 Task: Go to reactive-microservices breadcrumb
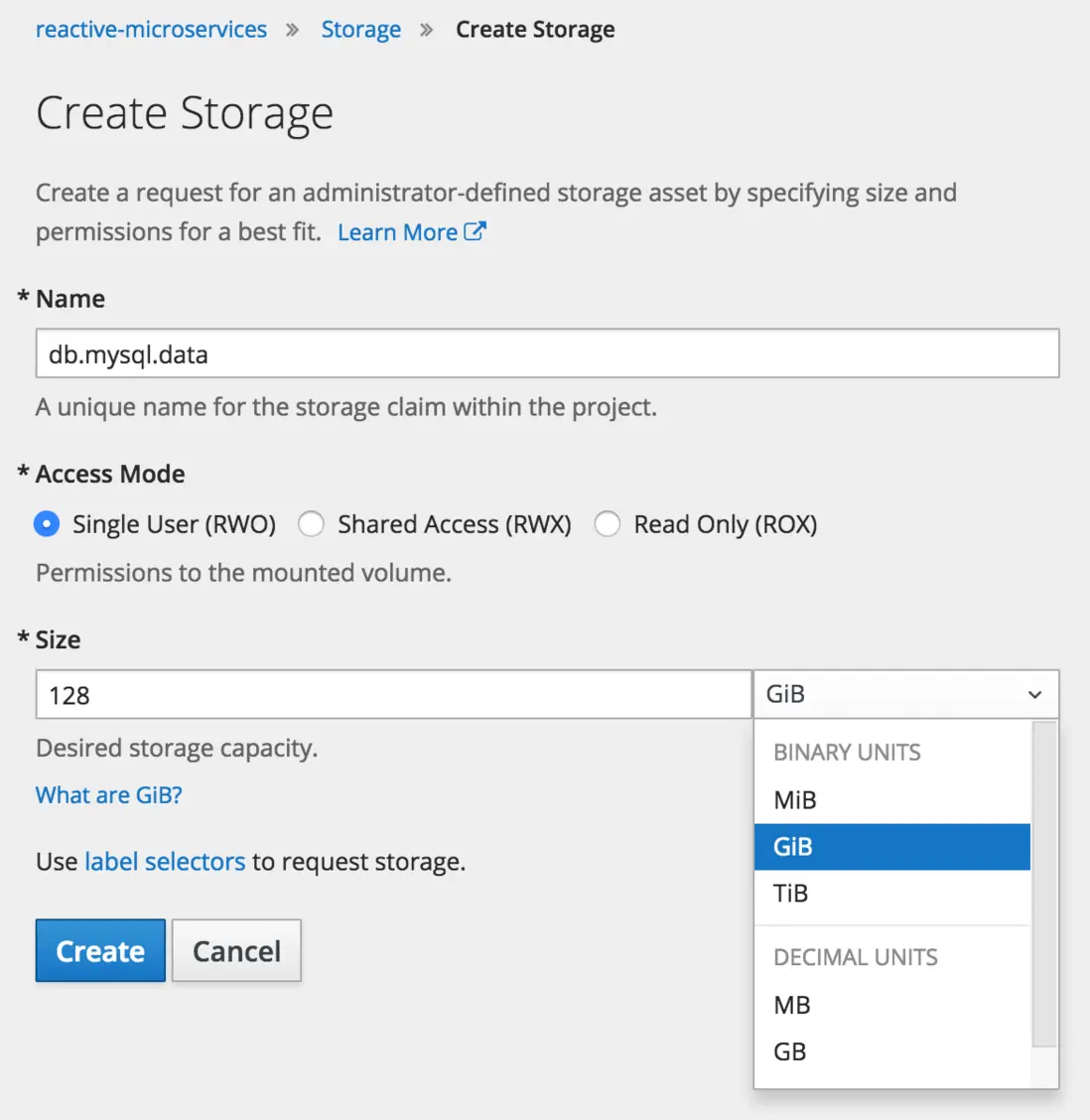(x=151, y=30)
